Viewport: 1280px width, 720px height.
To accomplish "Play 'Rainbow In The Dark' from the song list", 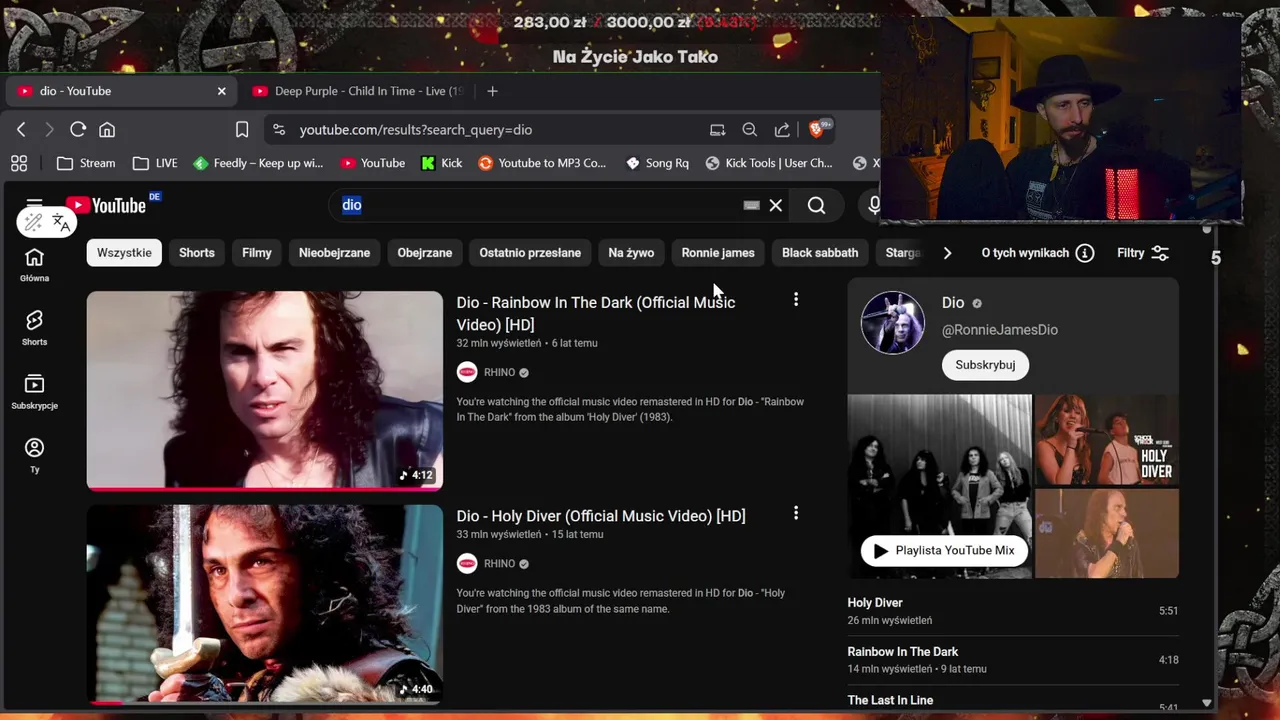I will pyautogui.click(x=1013, y=660).
